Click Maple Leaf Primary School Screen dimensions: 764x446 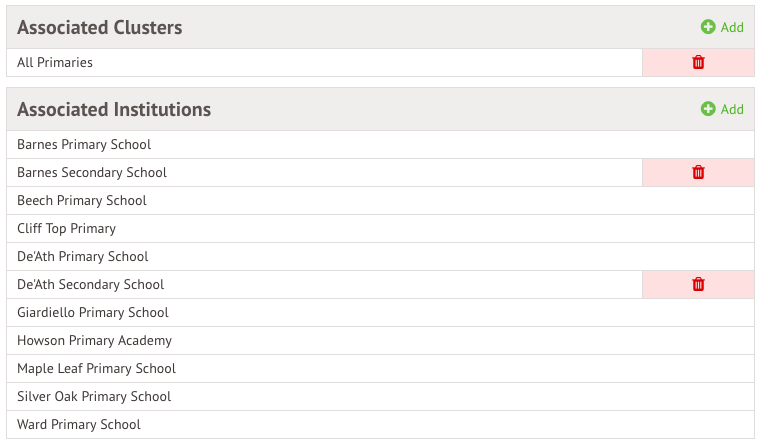(97, 369)
